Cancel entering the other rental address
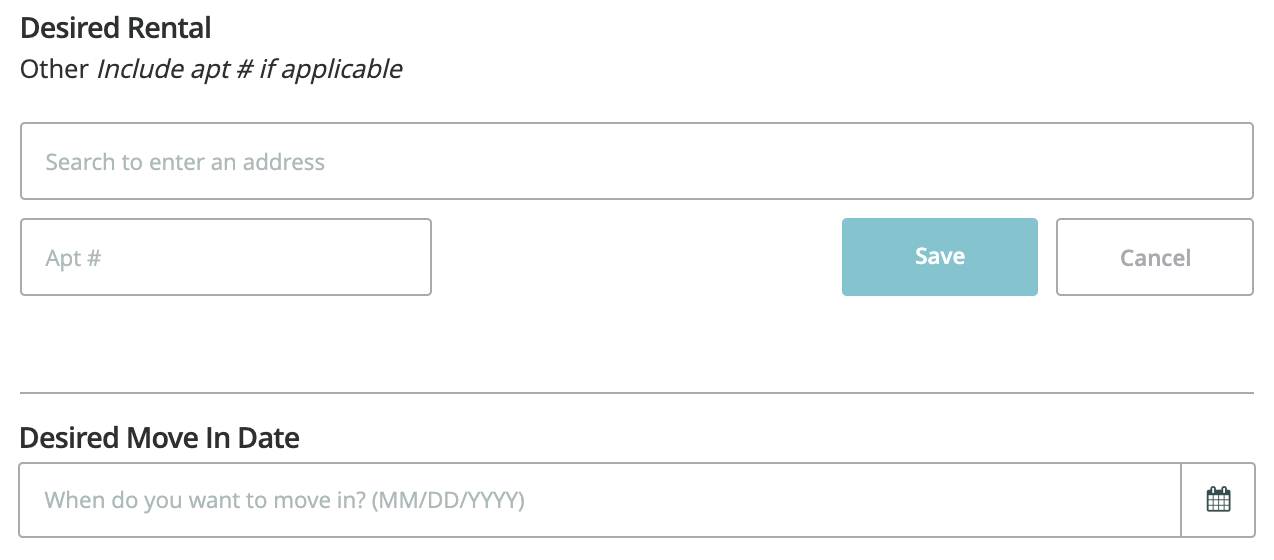Viewport: 1274px width, 560px height. (x=1155, y=258)
